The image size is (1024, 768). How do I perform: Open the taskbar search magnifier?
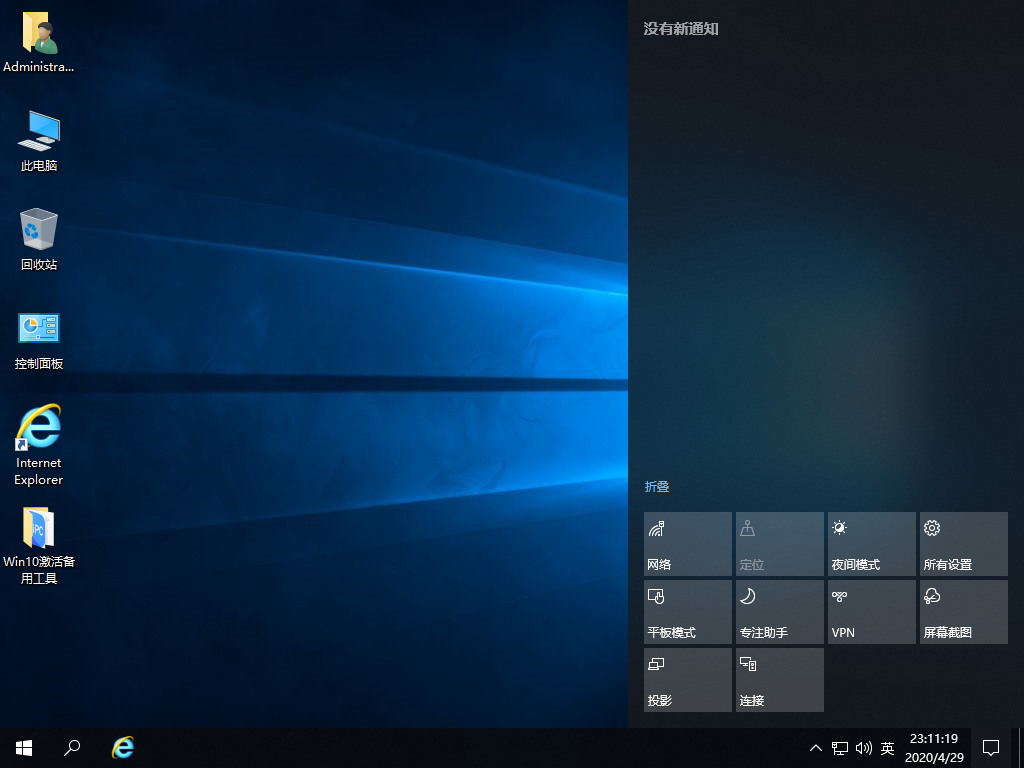pyautogui.click(x=72, y=747)
